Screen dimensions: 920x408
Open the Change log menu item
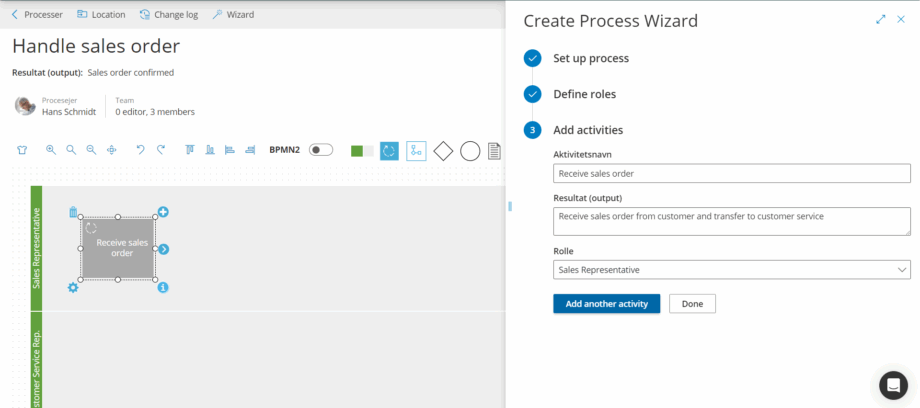(169, 15)
